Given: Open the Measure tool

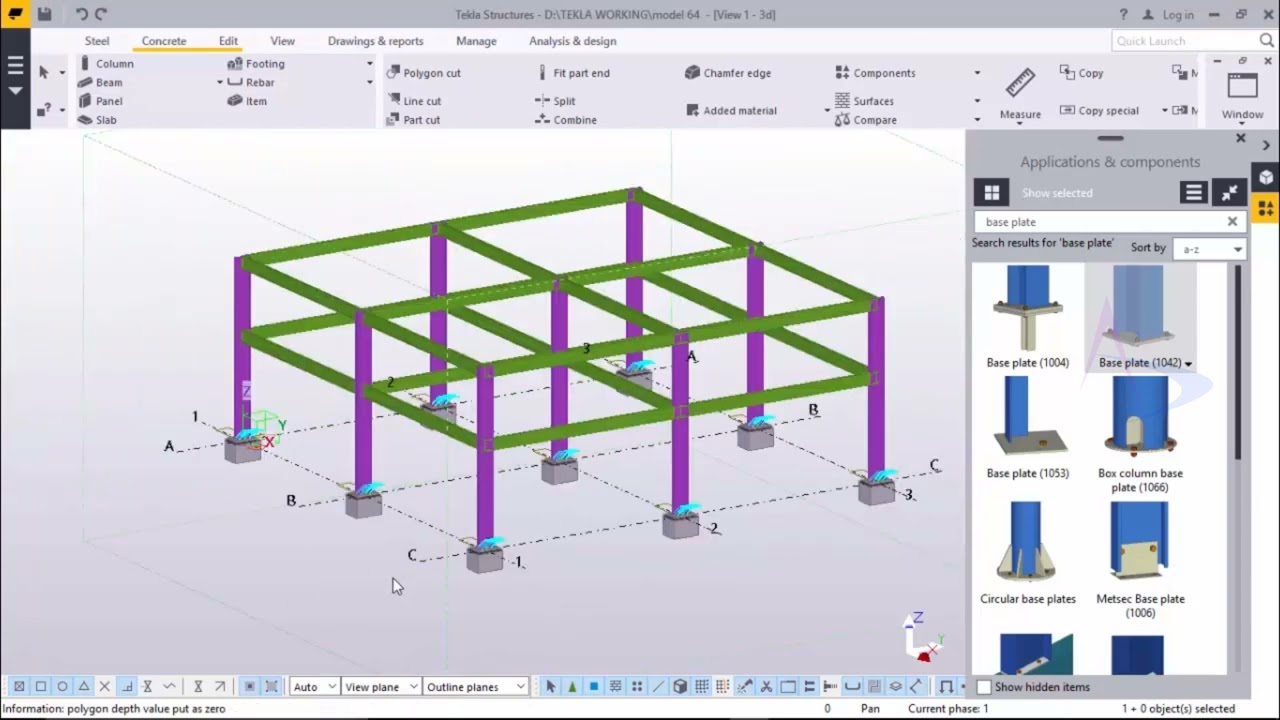Looking at the screenshot, I should (1020, 94).
